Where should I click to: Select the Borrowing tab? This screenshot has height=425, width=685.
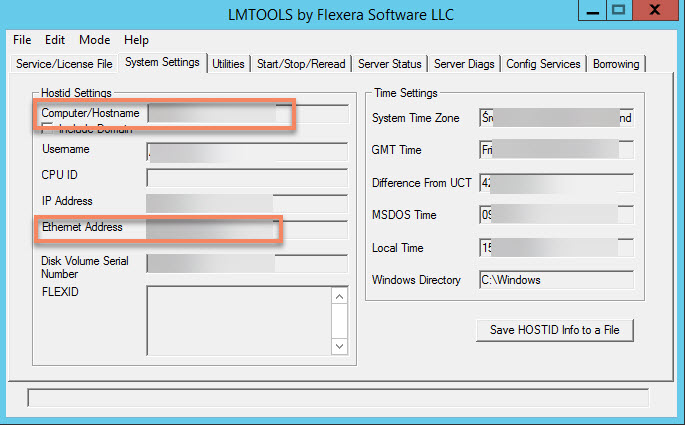click(616, 64)
